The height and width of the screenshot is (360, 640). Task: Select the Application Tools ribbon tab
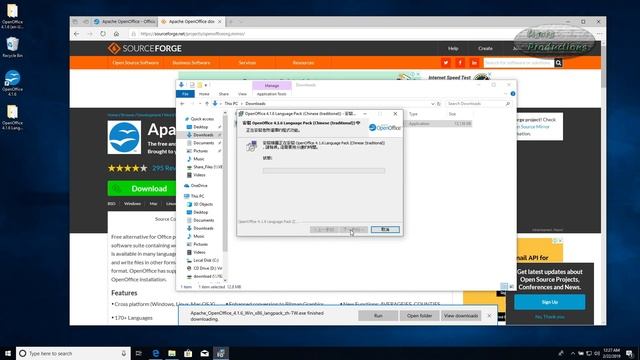click(271, 94)
